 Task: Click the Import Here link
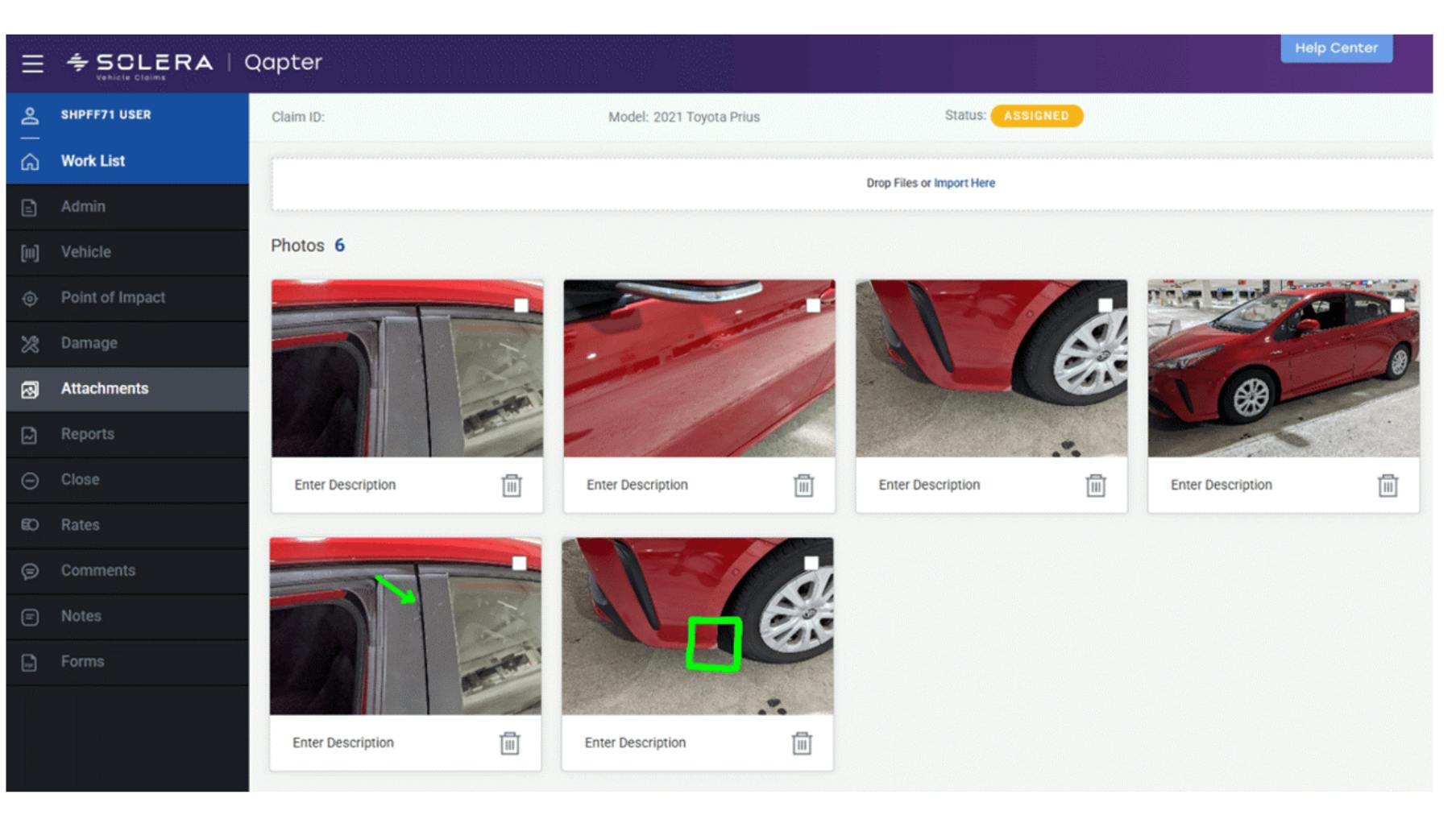pos(964,184)
